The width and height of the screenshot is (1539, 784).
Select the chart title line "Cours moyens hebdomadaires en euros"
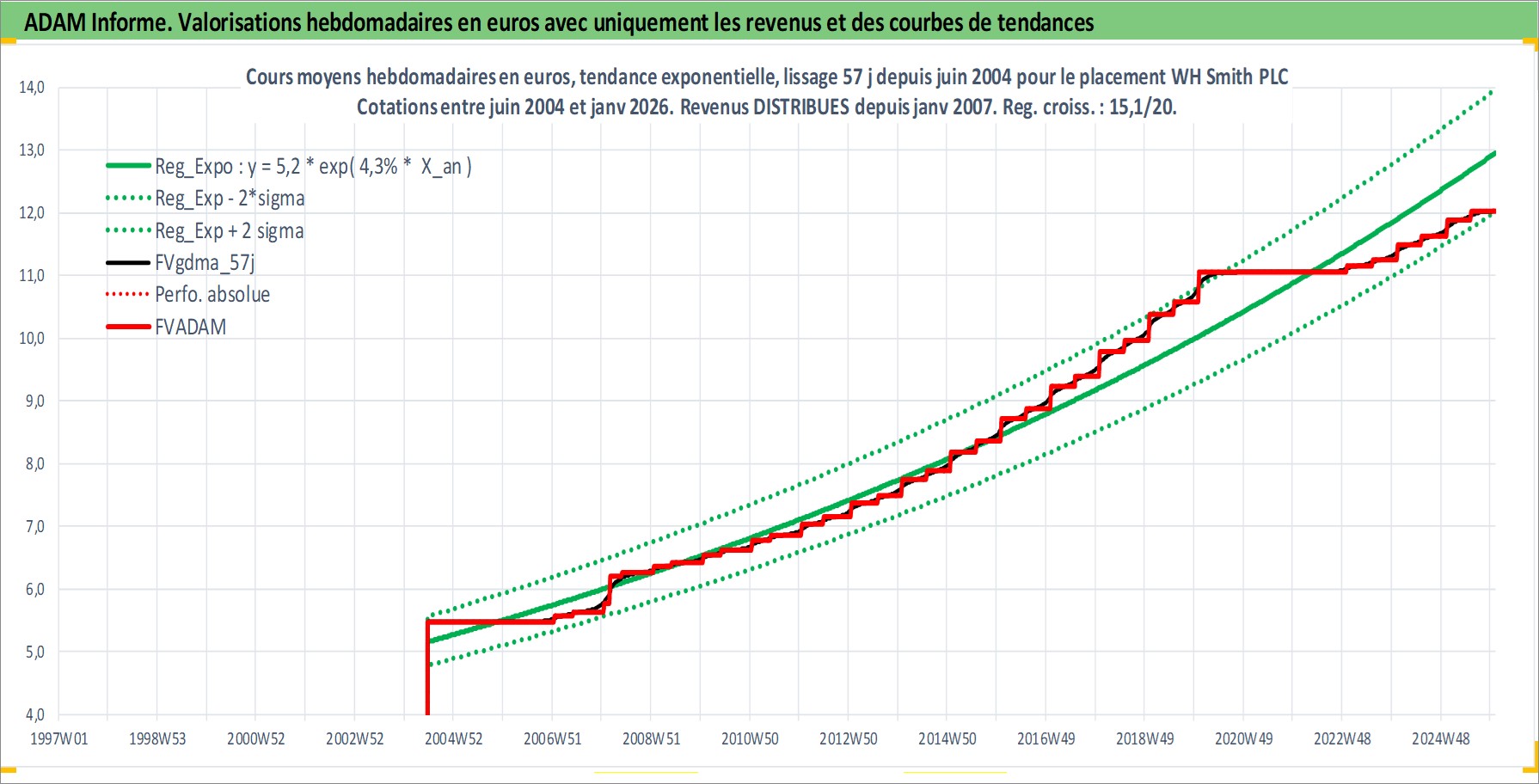(x=767, y=77)
